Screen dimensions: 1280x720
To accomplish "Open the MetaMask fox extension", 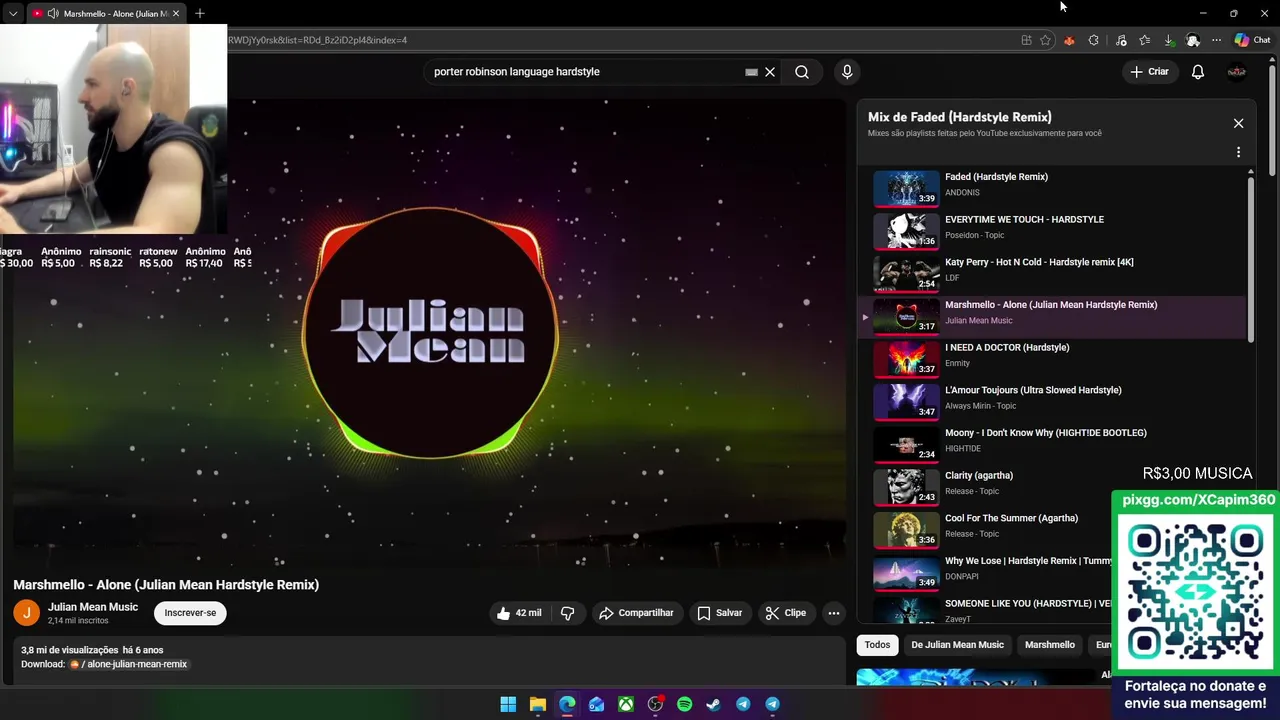I will coord(1069,40).
